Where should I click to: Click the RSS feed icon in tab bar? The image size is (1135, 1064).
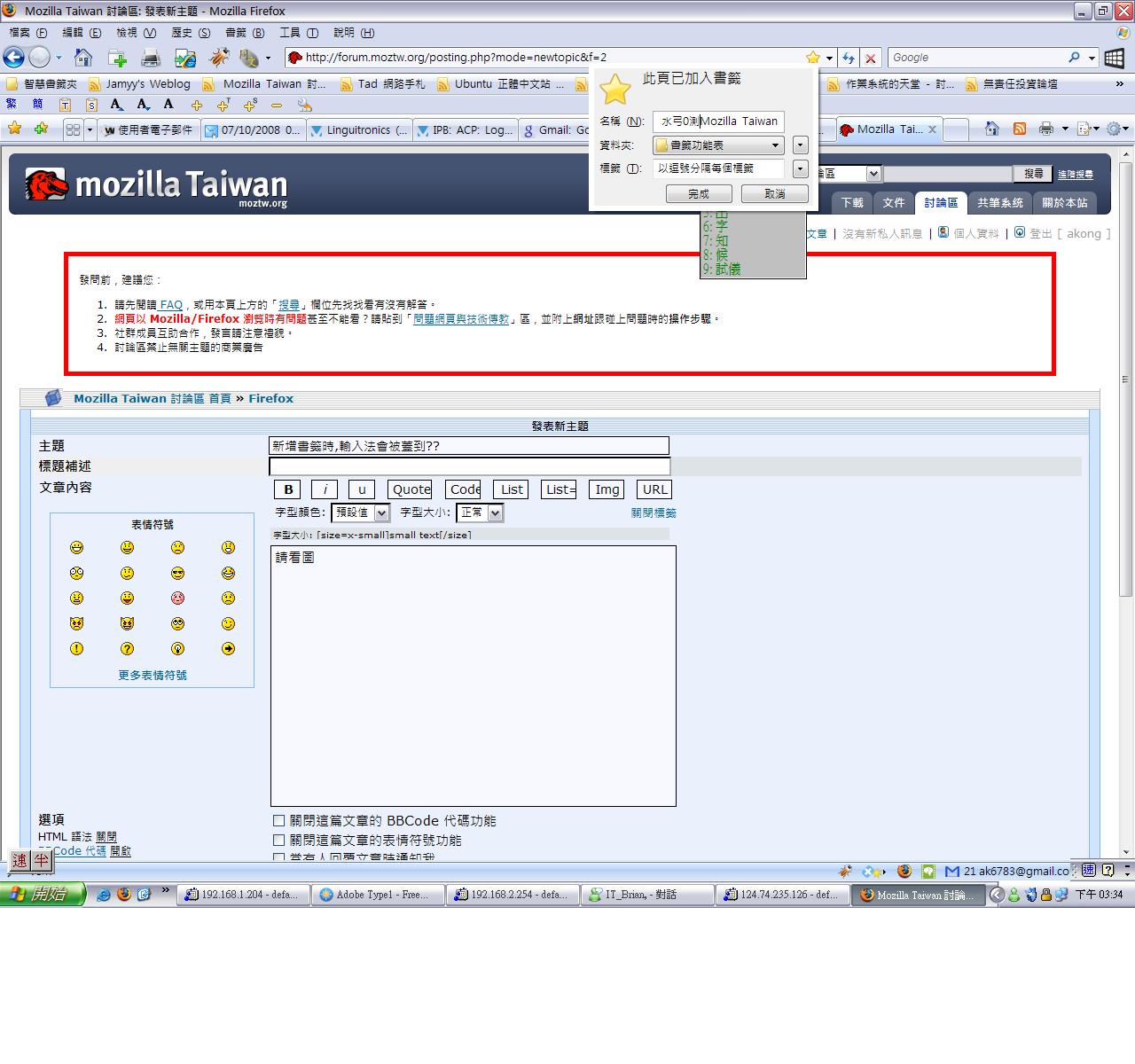[x=1020, y=129]
